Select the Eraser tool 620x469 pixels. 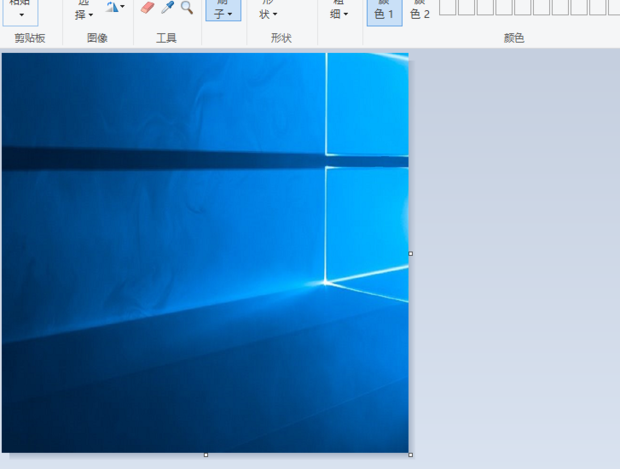click(x=147, y=8)
